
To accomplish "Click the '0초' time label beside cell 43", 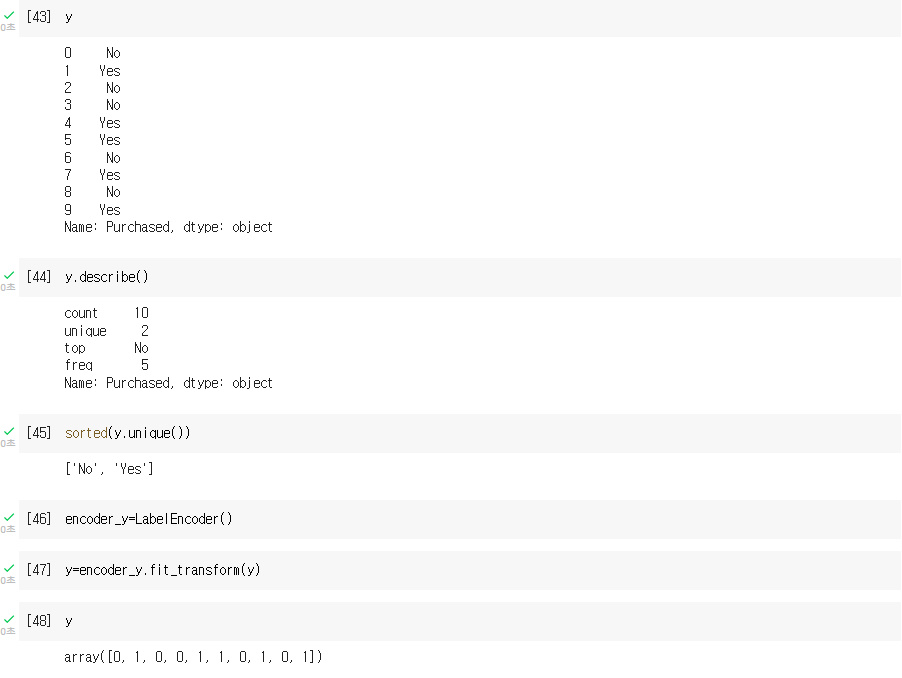I will (x=7, y=27).
